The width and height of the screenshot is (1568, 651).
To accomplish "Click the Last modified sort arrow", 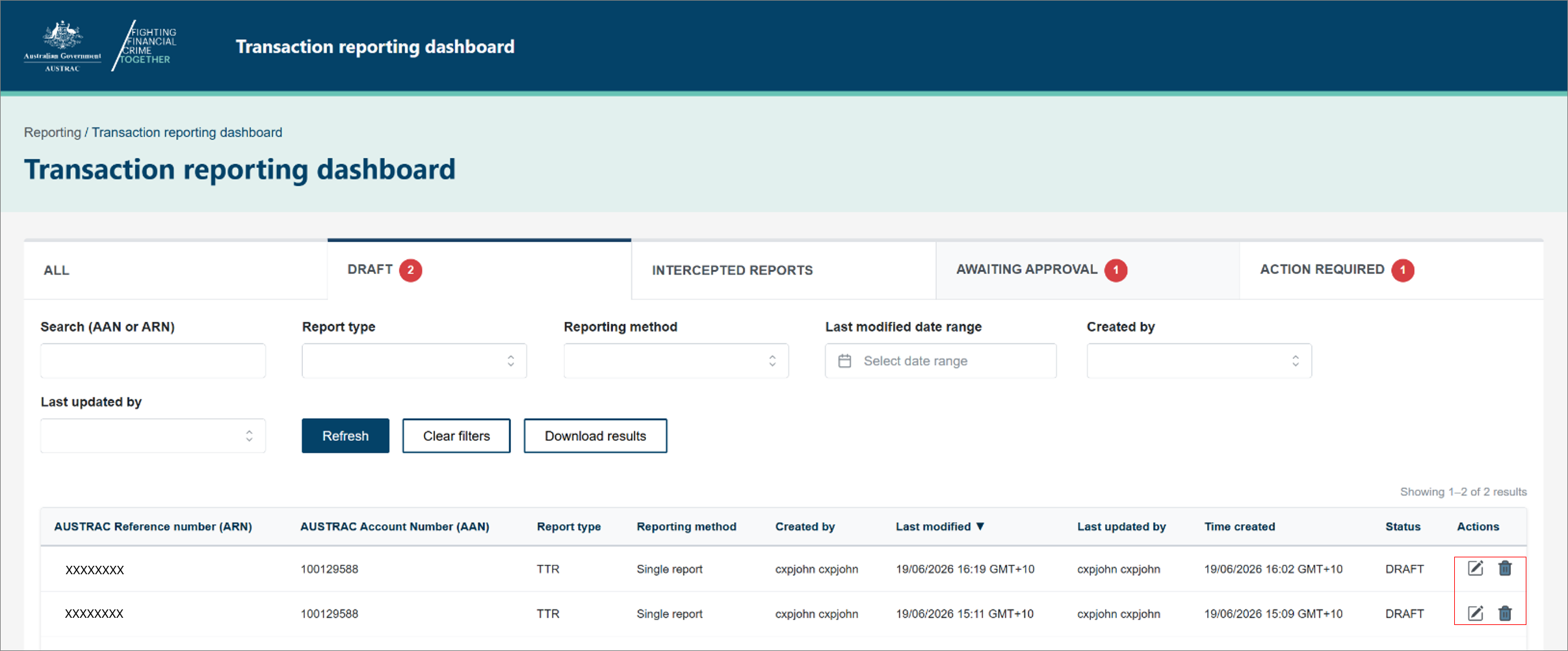I will 980,526.
